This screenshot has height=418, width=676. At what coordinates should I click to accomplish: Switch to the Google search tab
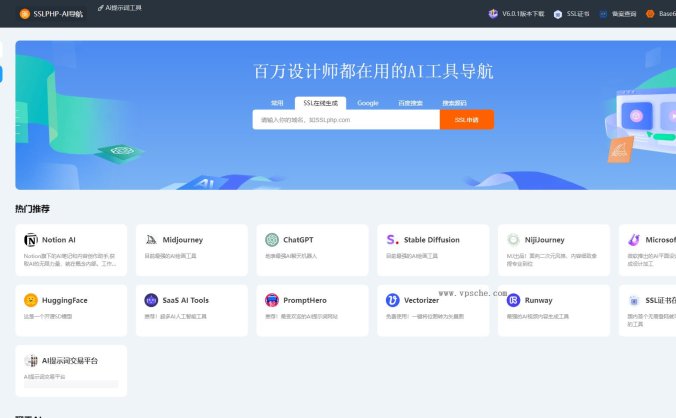[368, 103]
